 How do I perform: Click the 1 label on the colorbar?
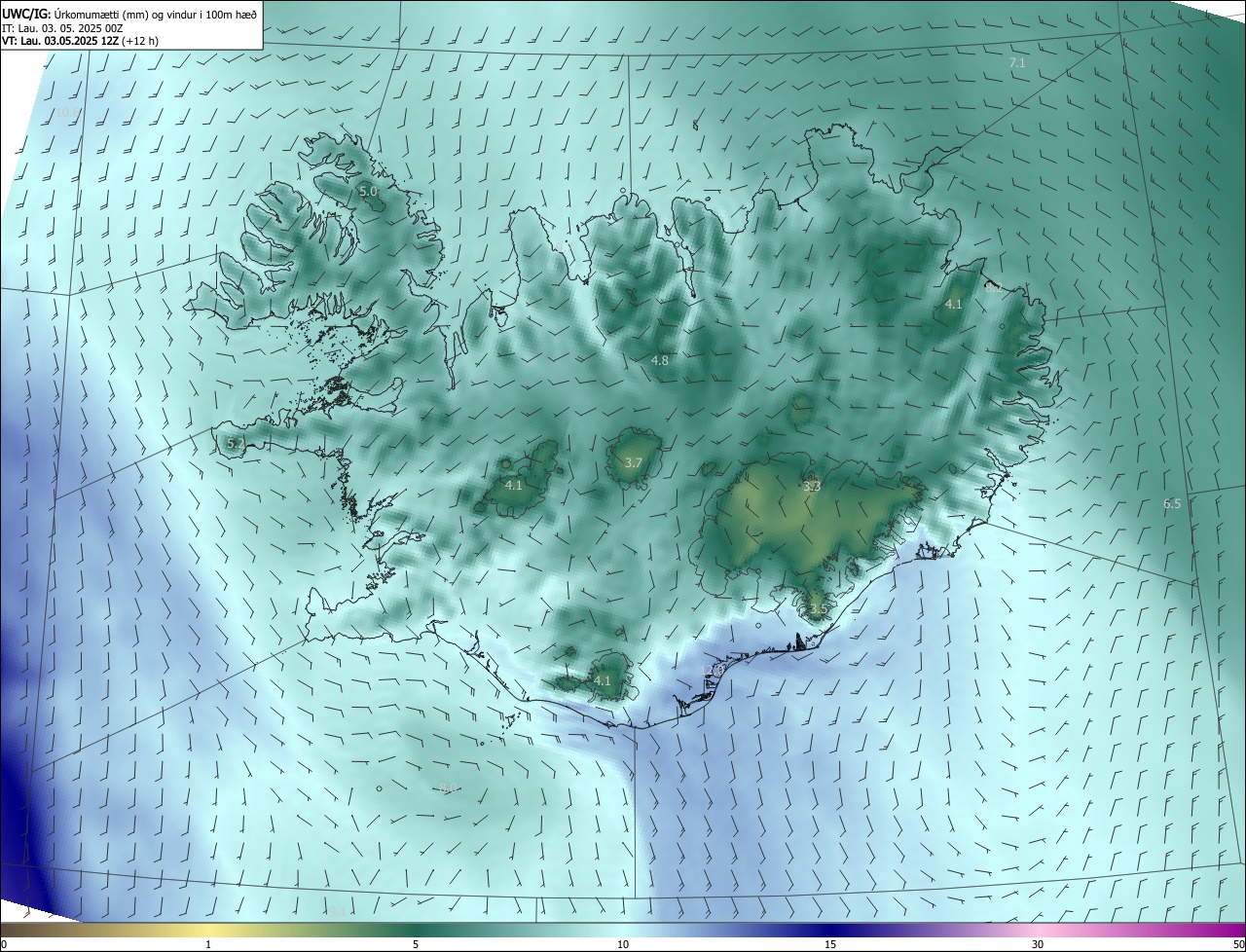[208, 944]
